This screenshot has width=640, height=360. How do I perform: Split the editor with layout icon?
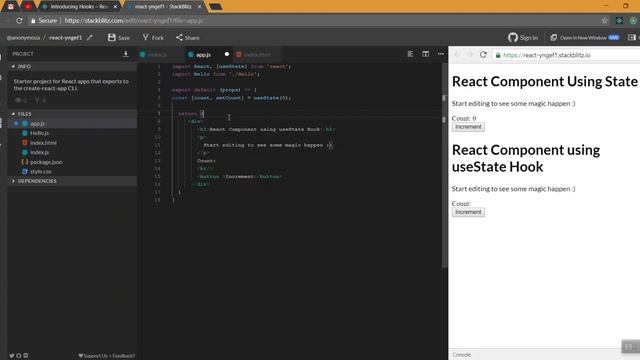pos(425,54)
